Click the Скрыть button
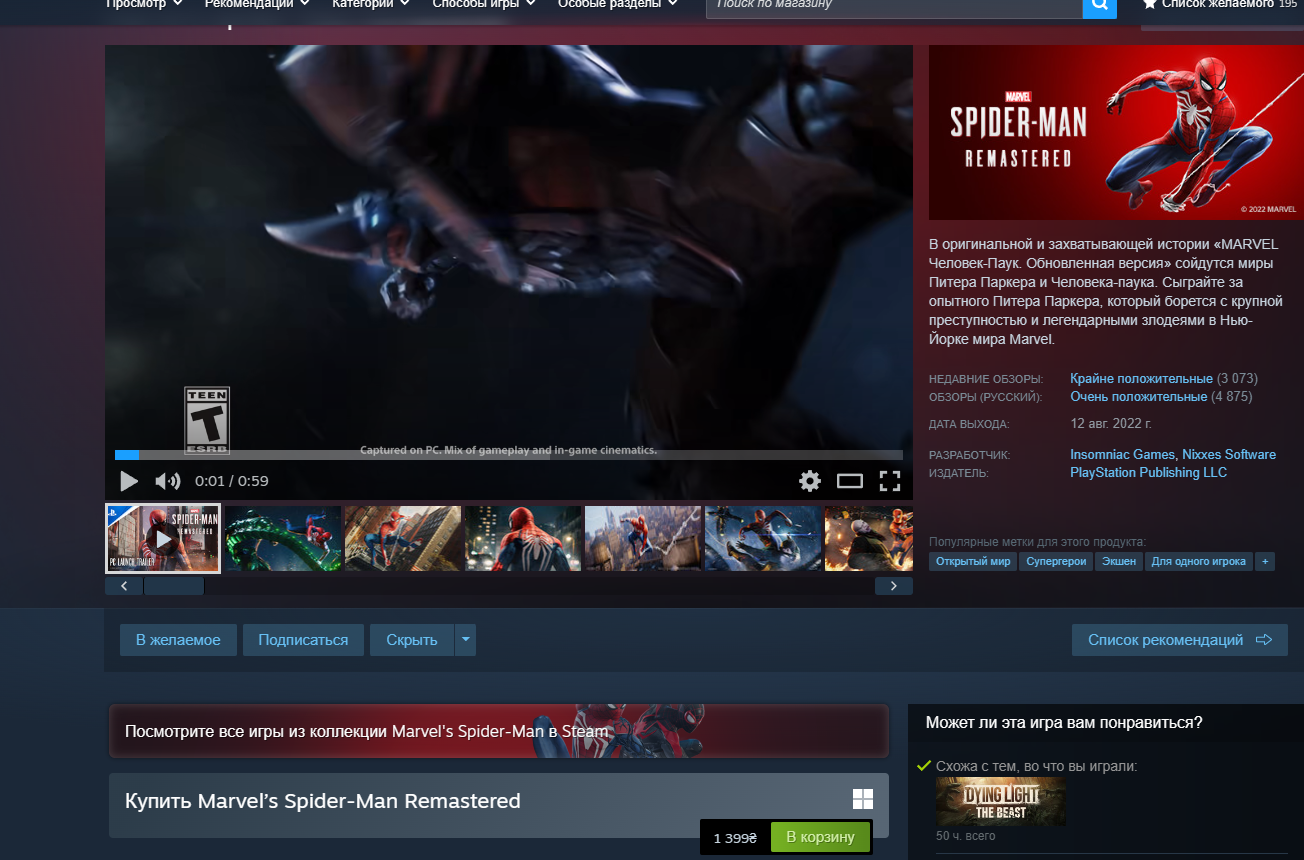 click(x=412, y=640)
